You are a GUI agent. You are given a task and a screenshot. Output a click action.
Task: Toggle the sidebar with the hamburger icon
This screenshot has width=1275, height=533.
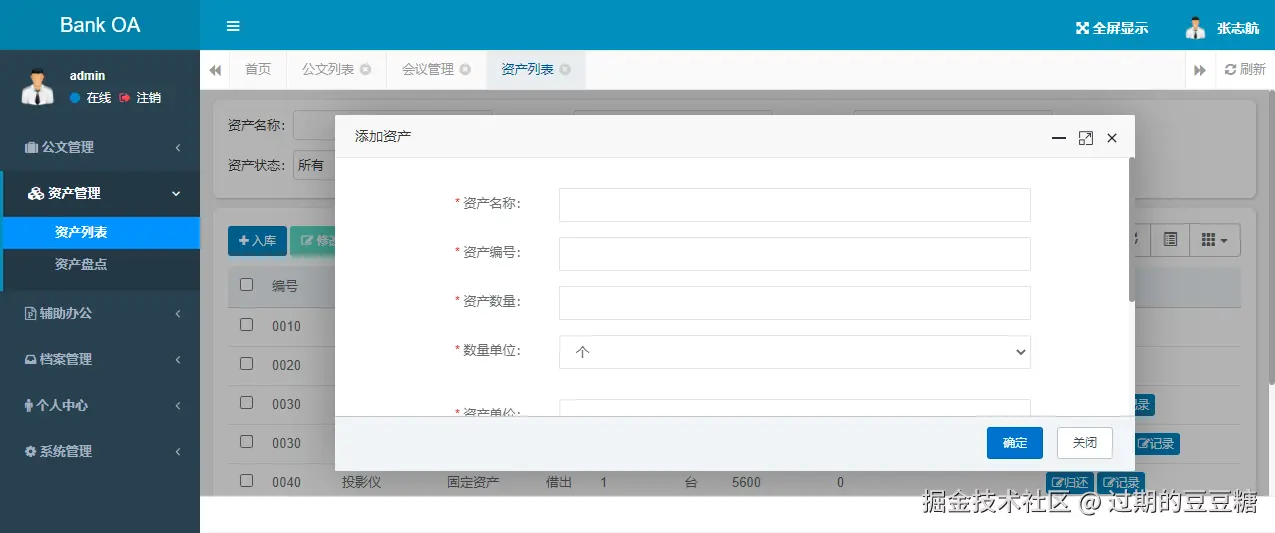pyautogui.click(x=233, y=26)
